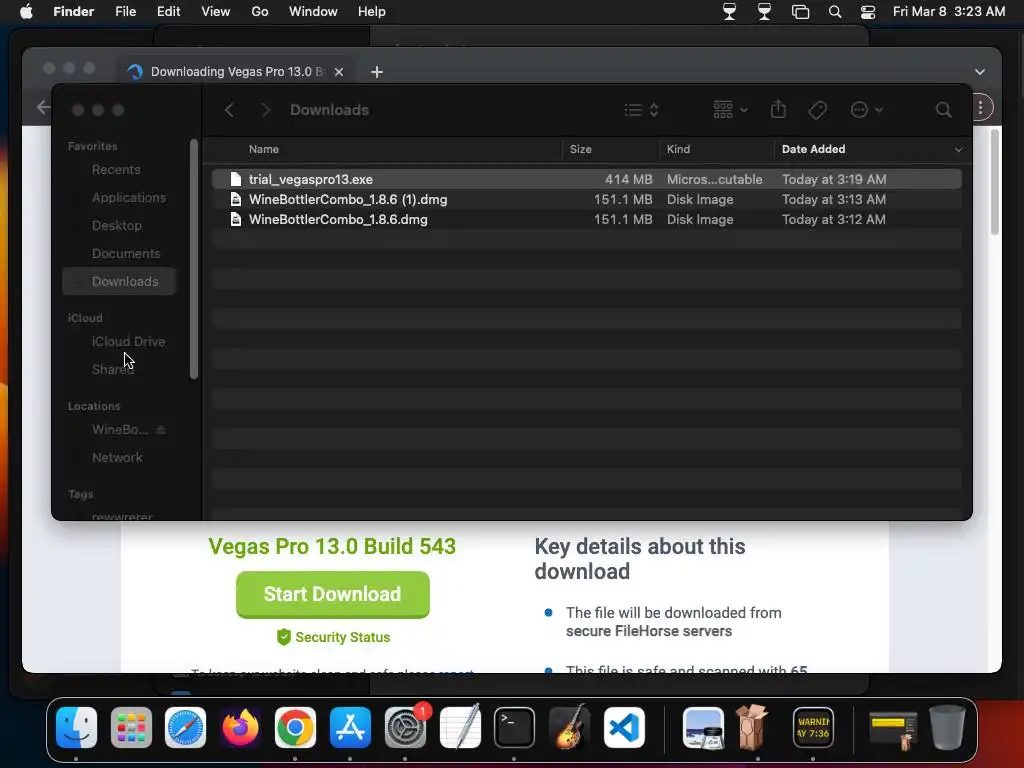Open a new Chrome tab

click(x=377, y=72)
